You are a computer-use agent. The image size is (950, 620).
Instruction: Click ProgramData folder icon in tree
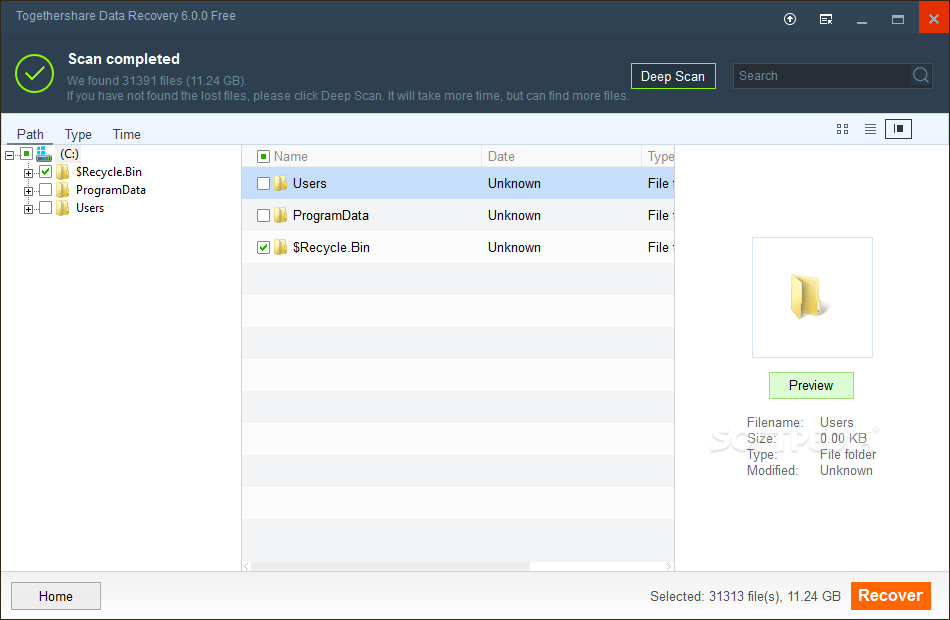[62, 190]
